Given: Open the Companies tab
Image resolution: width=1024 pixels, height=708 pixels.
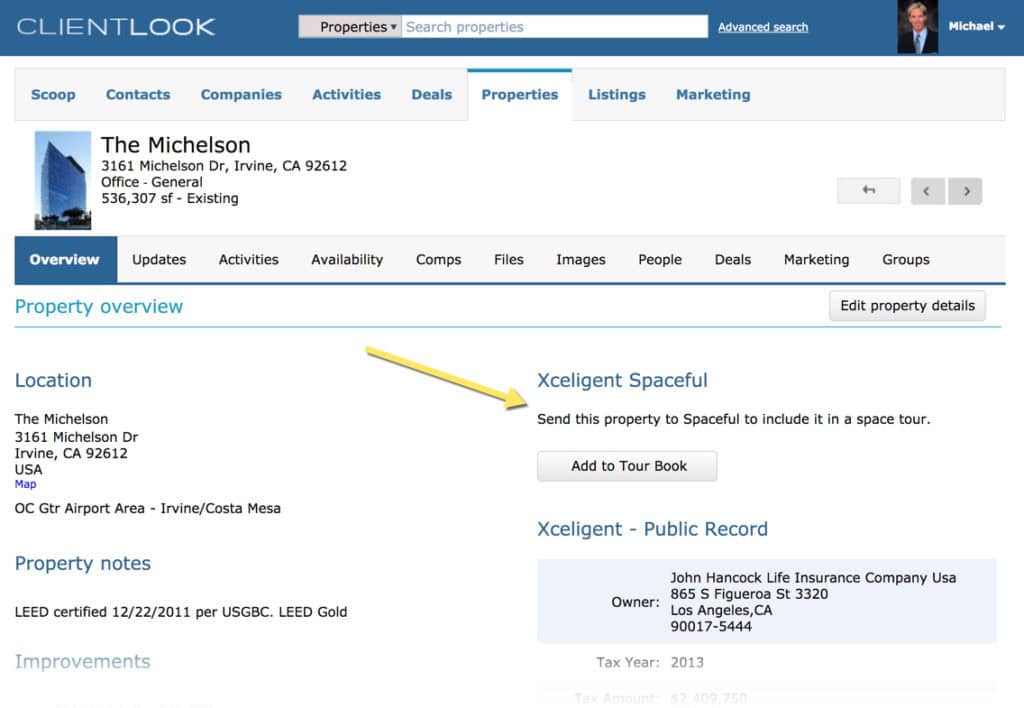Looking at the screenshot, I should click(x=241, y=95).
